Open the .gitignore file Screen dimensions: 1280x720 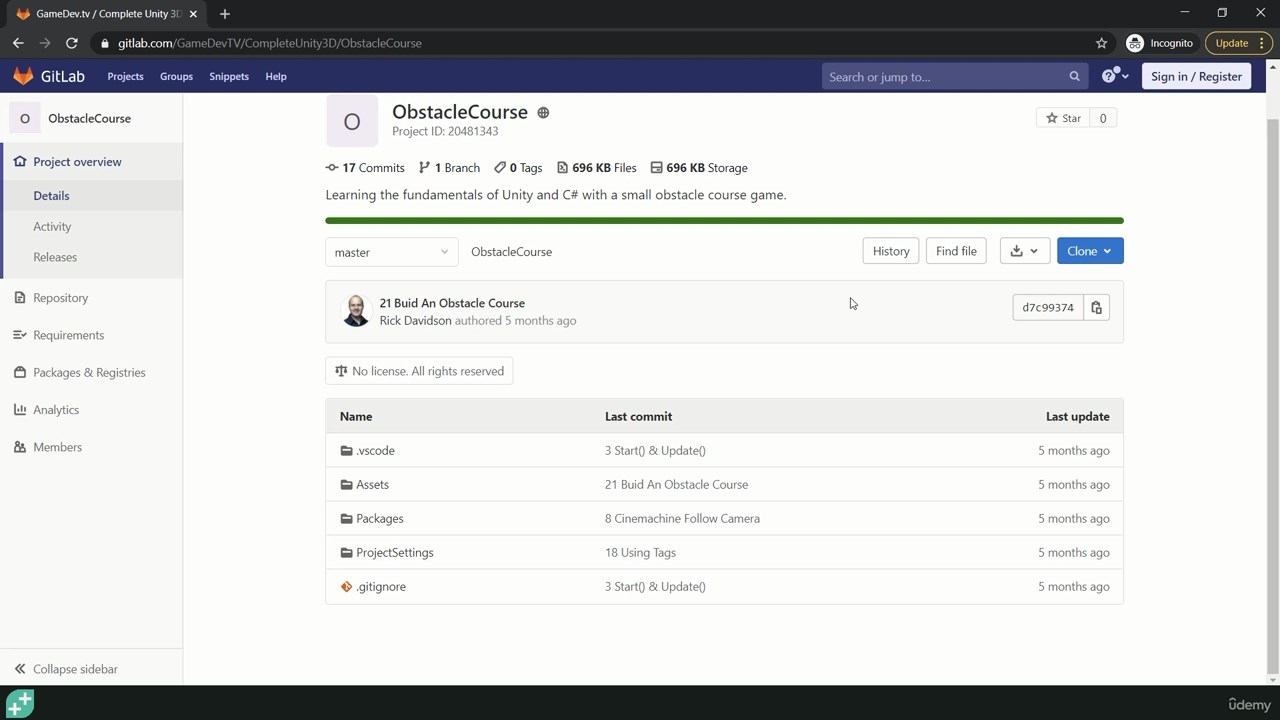(x=380, y=586)
